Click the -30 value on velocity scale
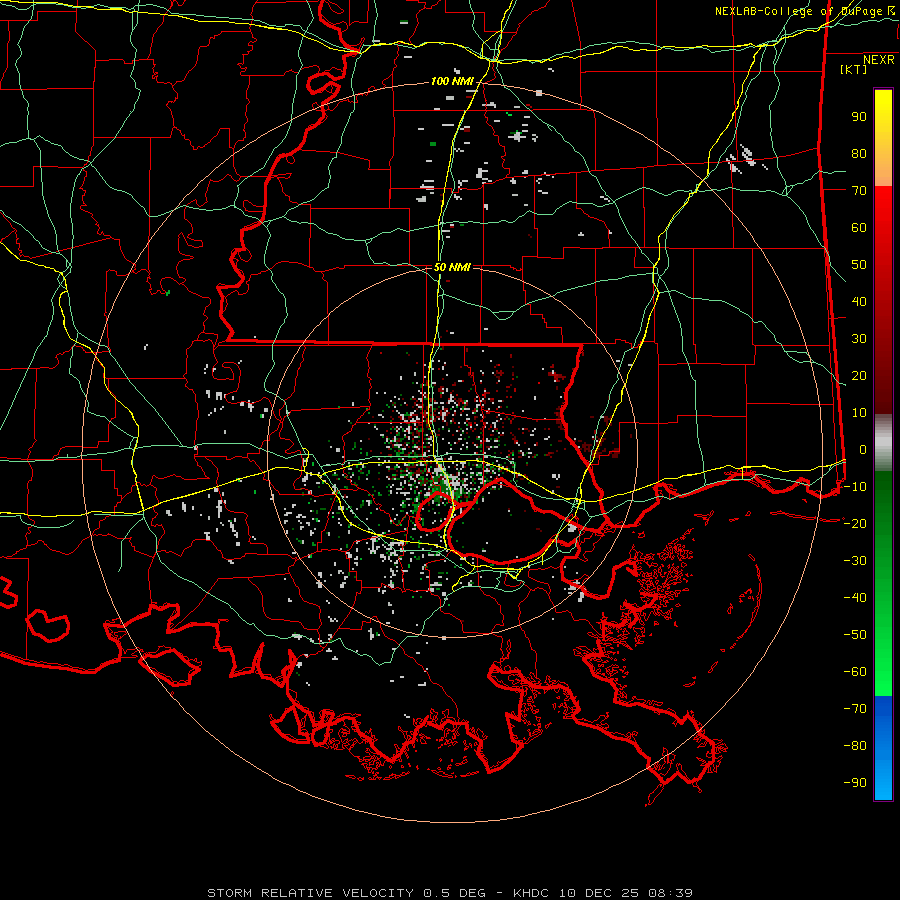Image resolution: width=900 pixels, height=900 pixels. pos(855,561)
